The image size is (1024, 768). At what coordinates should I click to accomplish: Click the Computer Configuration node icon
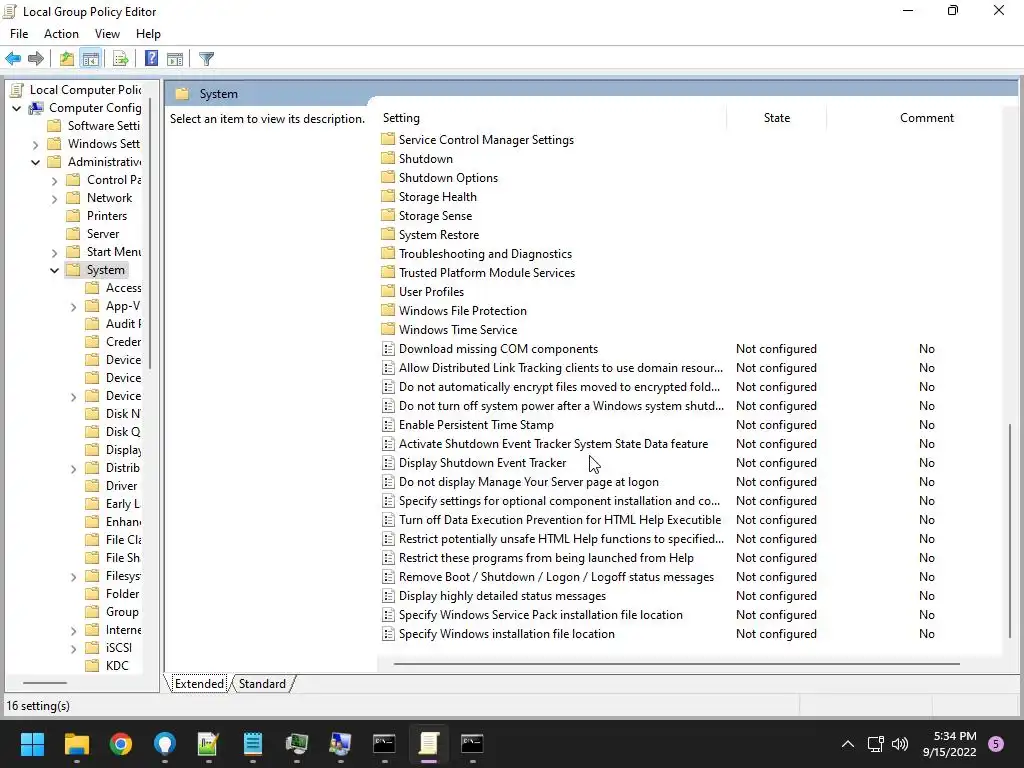36,108
